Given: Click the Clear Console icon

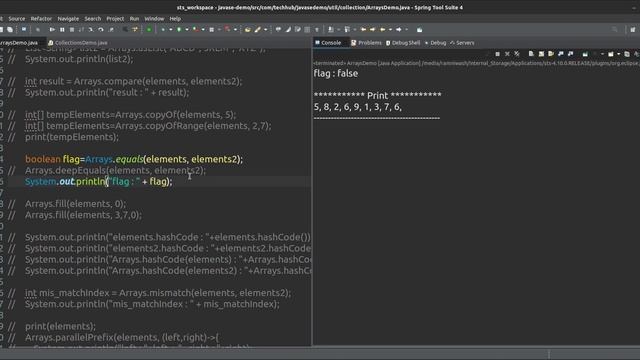Looking at the screenshot, I should pos(531,54).
